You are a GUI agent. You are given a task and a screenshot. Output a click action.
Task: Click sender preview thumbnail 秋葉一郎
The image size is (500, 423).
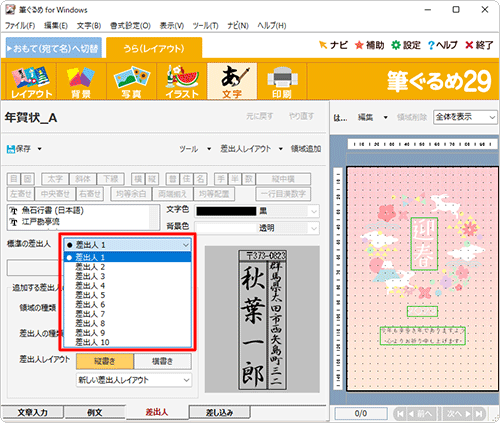tap(262, 320)
